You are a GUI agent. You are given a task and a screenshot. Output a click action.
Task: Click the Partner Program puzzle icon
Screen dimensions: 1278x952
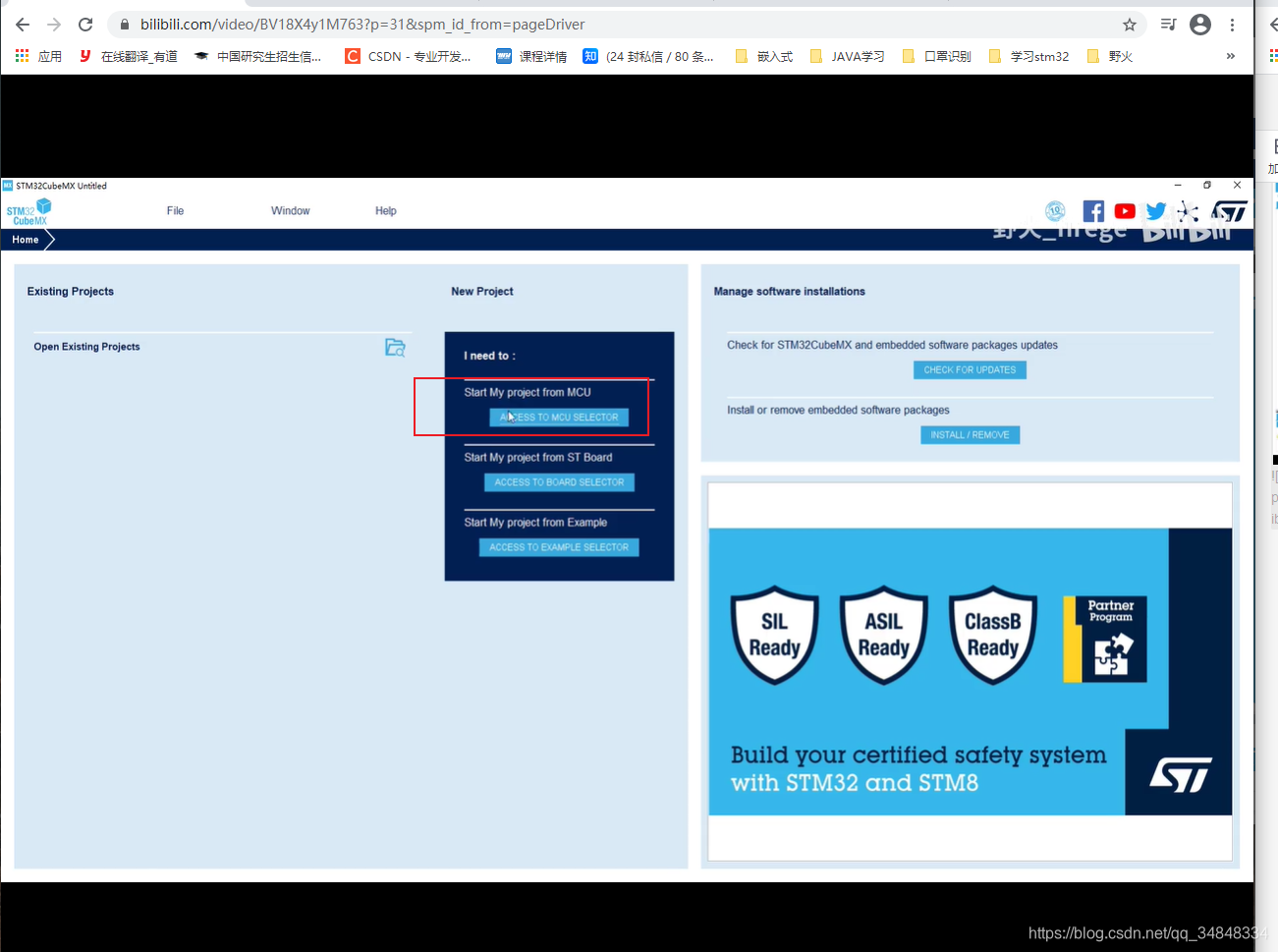[1105, 639]
